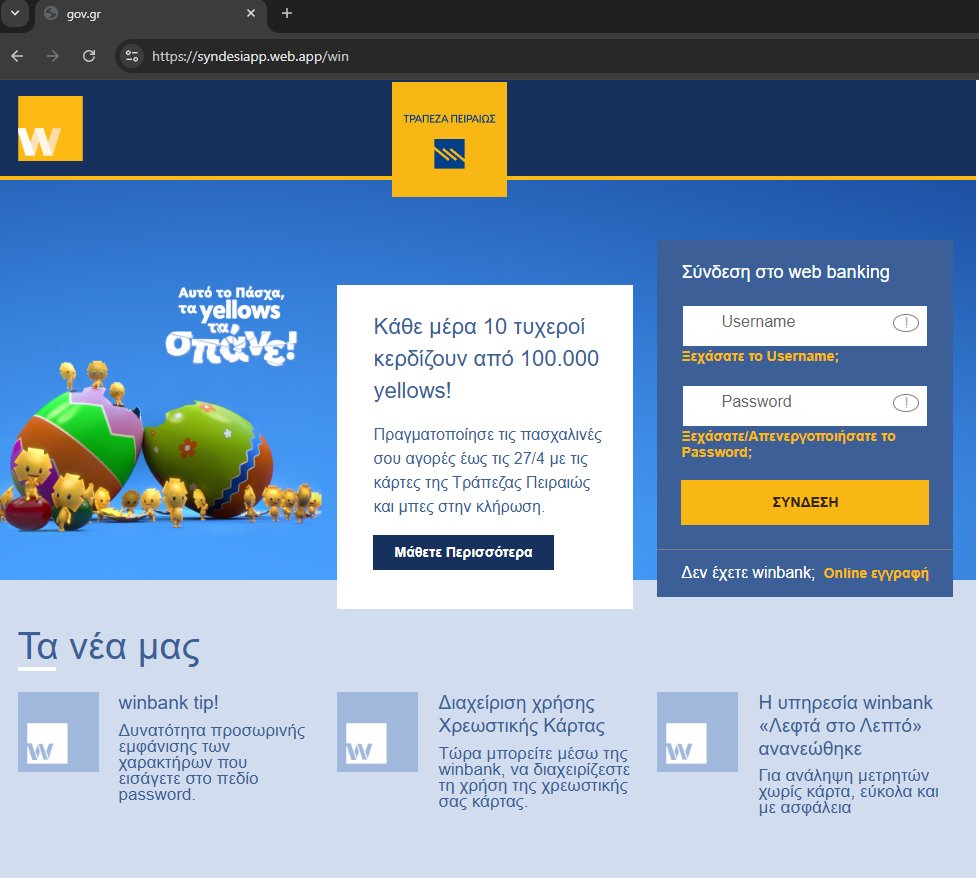Viewport: 979px width, 878px height.
Task: Click the 'Δυνατότητα προσωρινής εμφάνισης' description text
Action: (x=212, y=762)
